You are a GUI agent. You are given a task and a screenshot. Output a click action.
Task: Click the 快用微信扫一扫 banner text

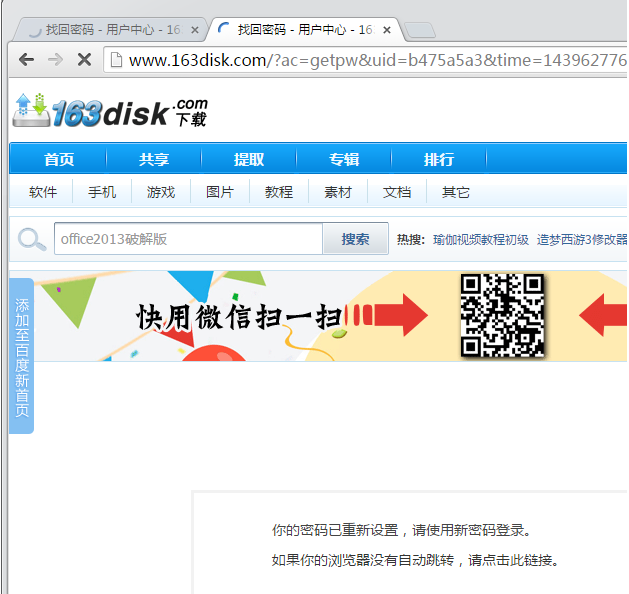(x=239, y=317)
